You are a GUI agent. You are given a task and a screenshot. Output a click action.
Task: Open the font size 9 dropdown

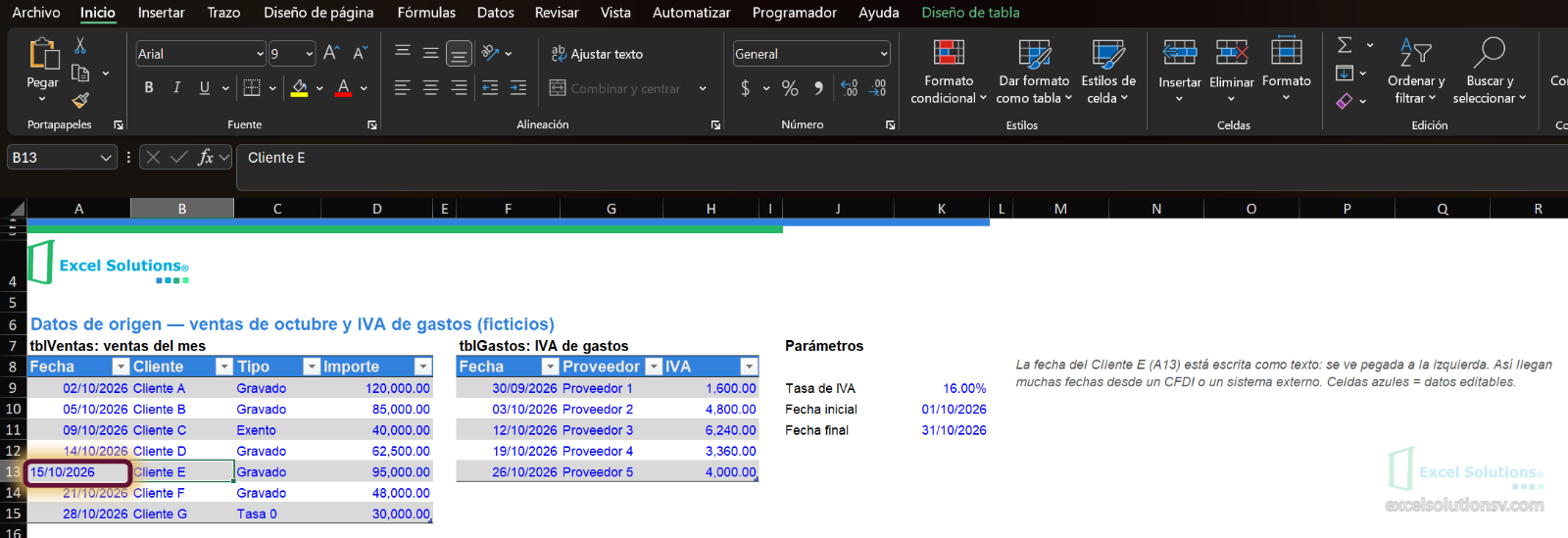310,54
